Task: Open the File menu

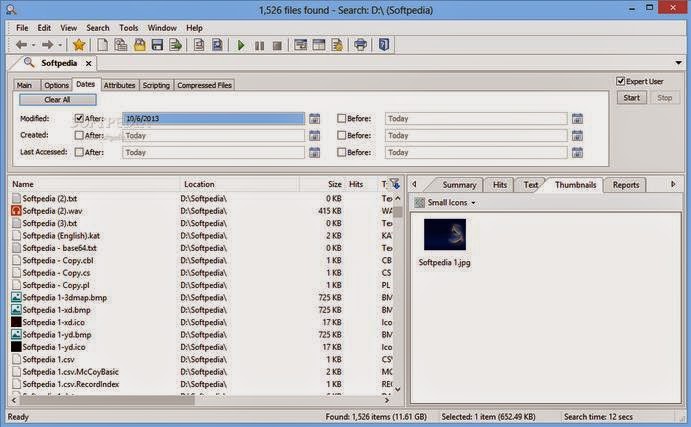Action: click(x=22, y=28)
